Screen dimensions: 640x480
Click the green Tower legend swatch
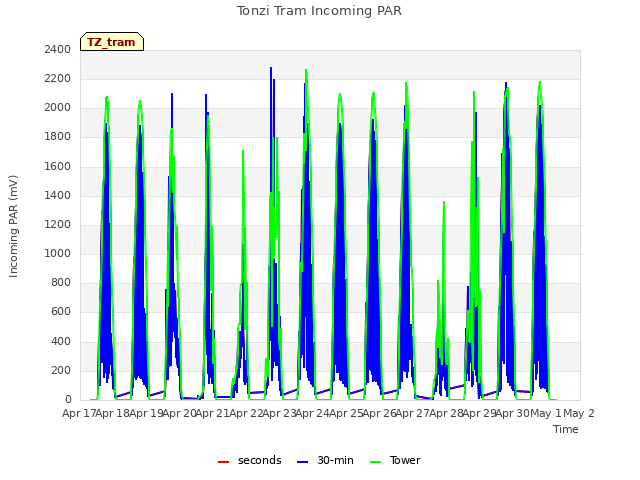point(375,462)
